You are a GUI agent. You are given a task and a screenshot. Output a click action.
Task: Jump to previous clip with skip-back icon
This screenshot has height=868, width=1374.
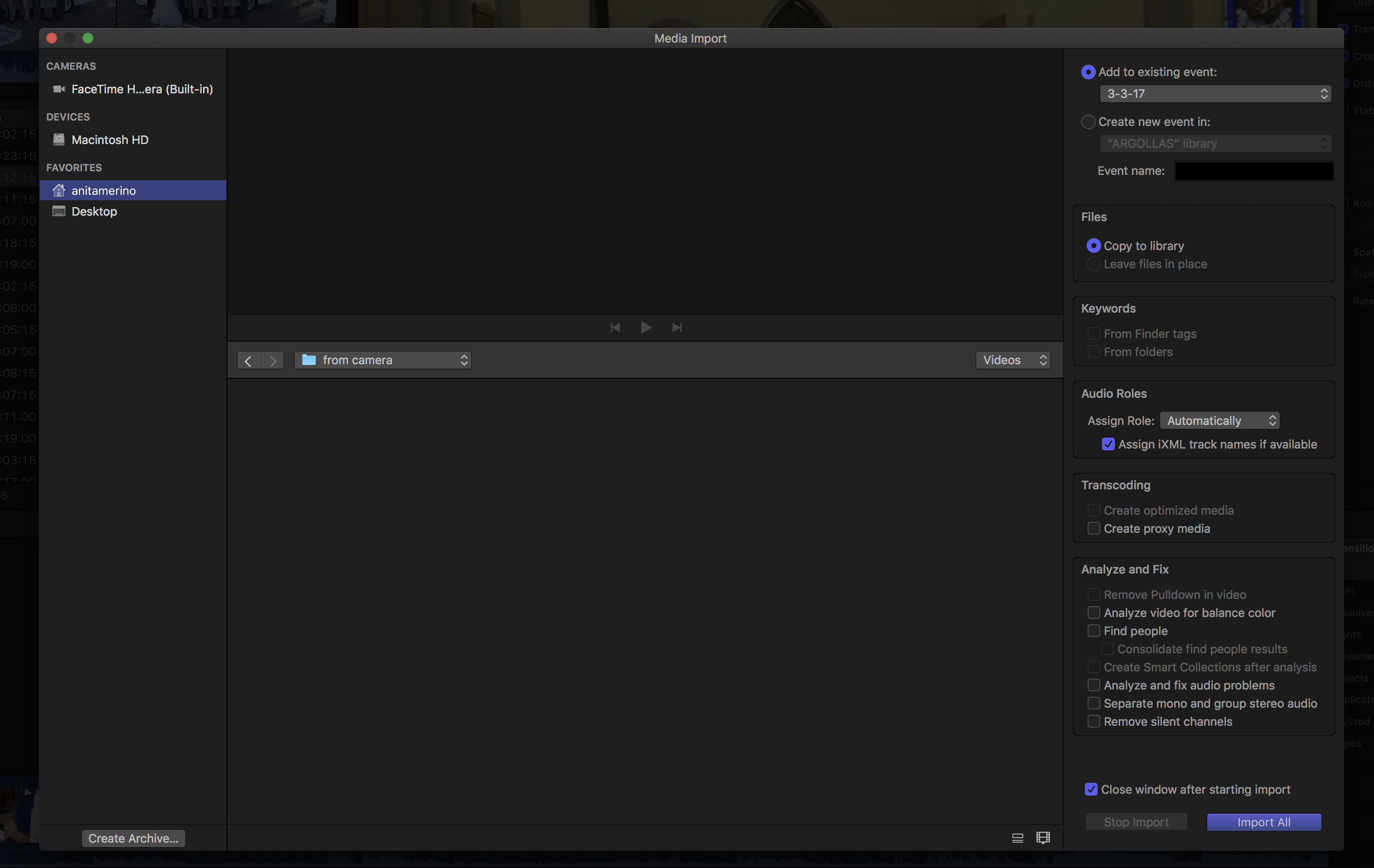(x=614, y=328)
